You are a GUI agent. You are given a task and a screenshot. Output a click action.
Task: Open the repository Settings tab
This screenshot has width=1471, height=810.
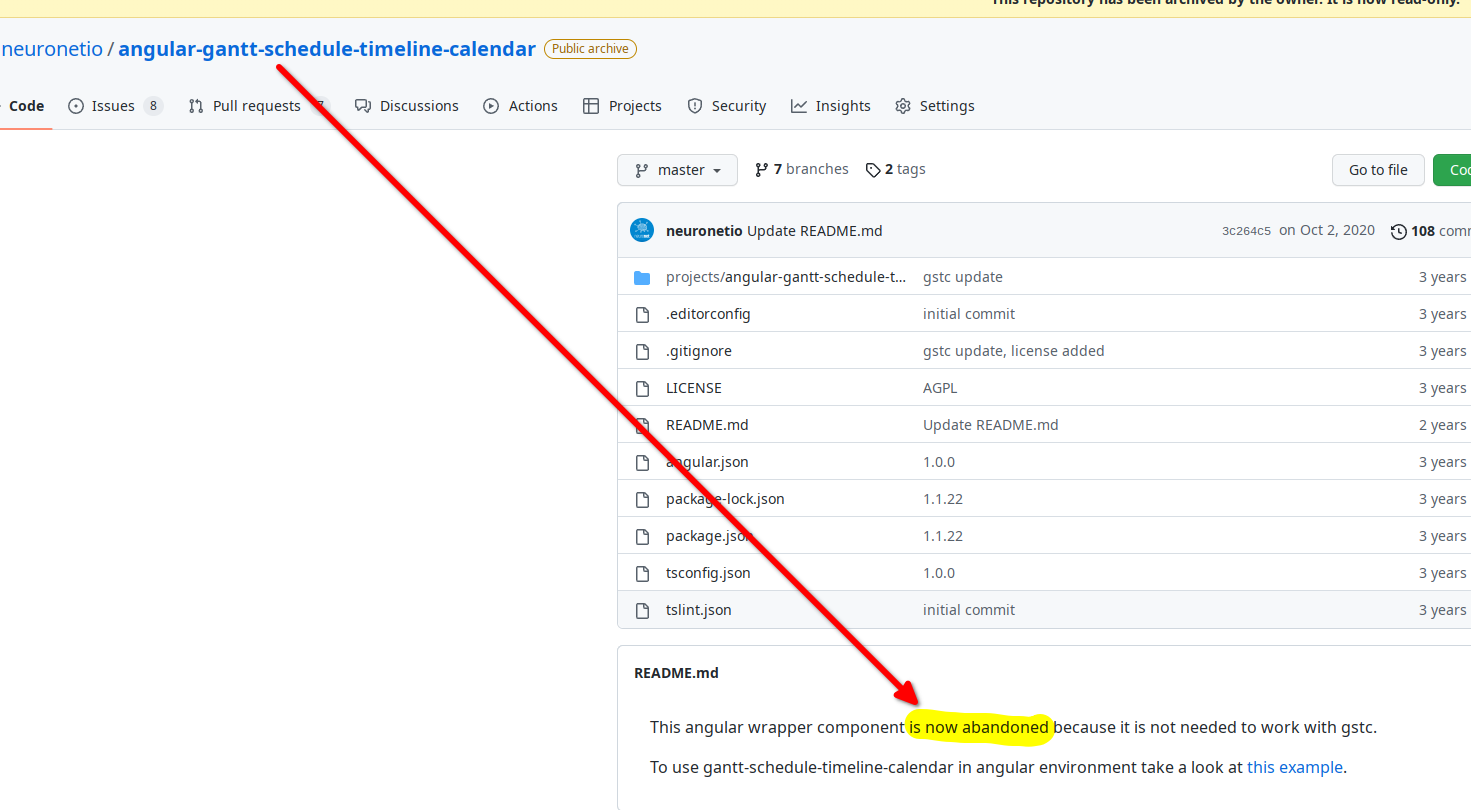[934, 105]
